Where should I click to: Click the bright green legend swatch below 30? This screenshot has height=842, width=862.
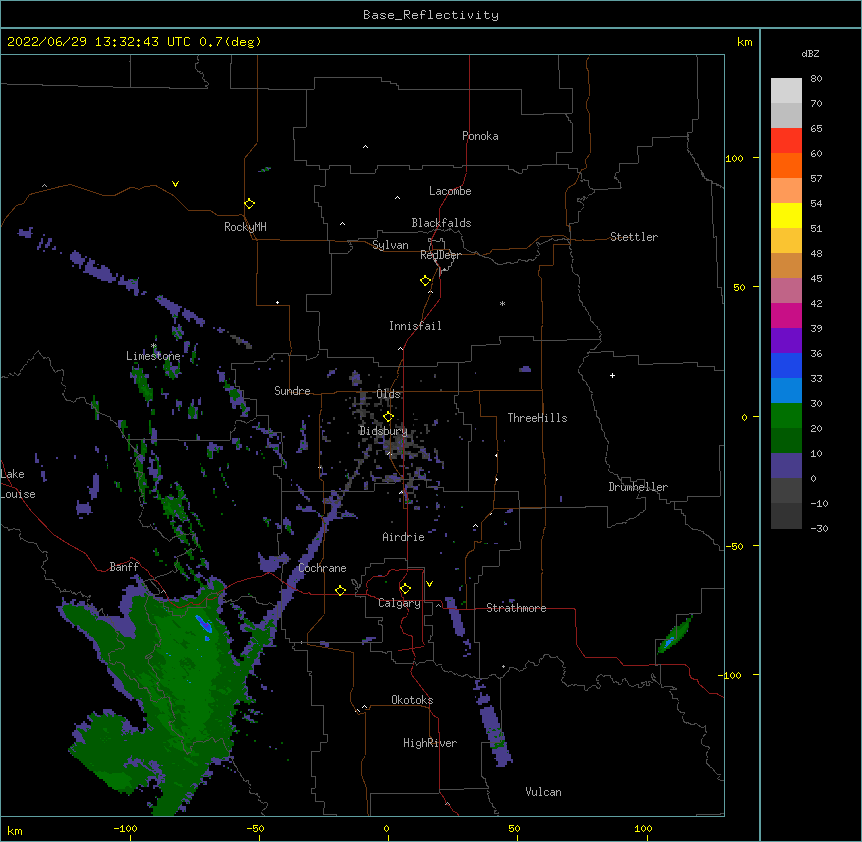pos(786,416)
